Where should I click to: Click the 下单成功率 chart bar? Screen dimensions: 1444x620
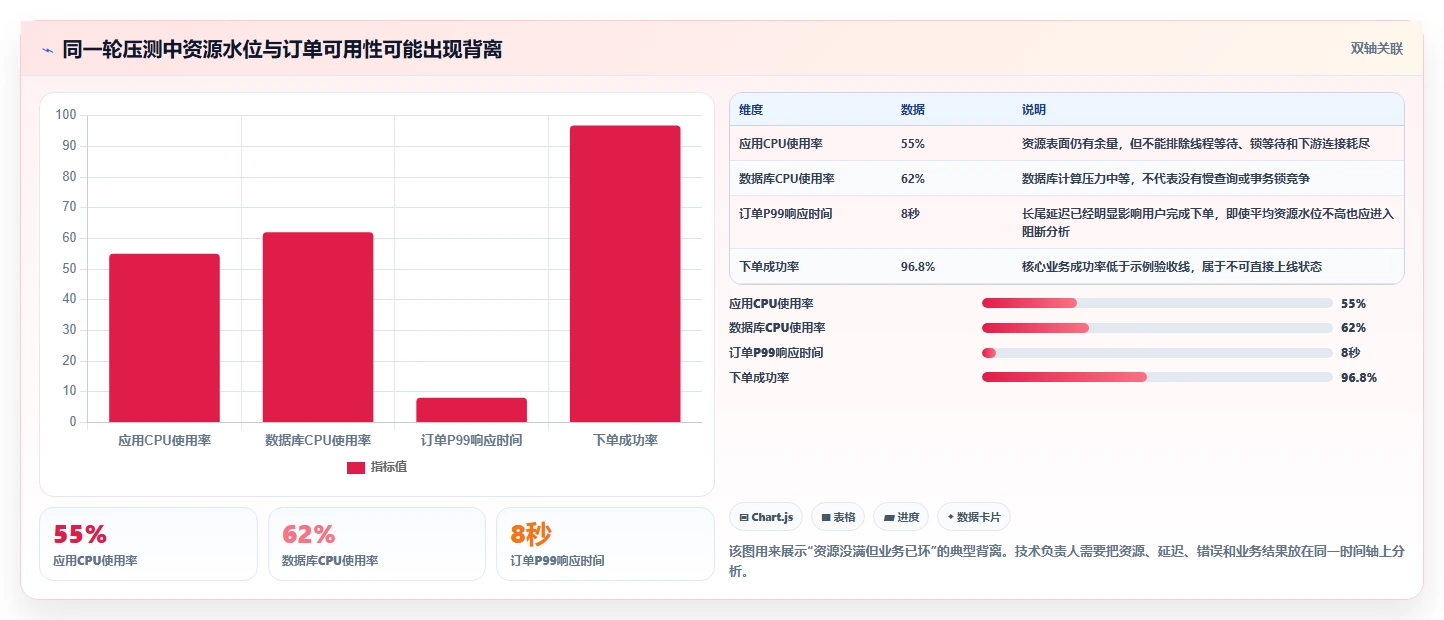(625, 274)
